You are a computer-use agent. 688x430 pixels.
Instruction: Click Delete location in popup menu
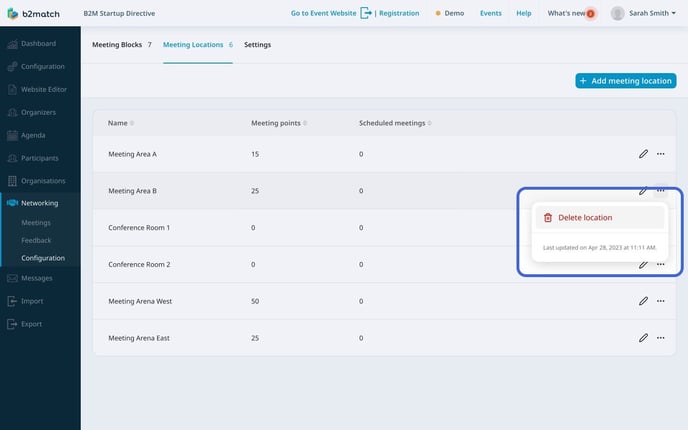pyautogui.click(x=599, y=218)
